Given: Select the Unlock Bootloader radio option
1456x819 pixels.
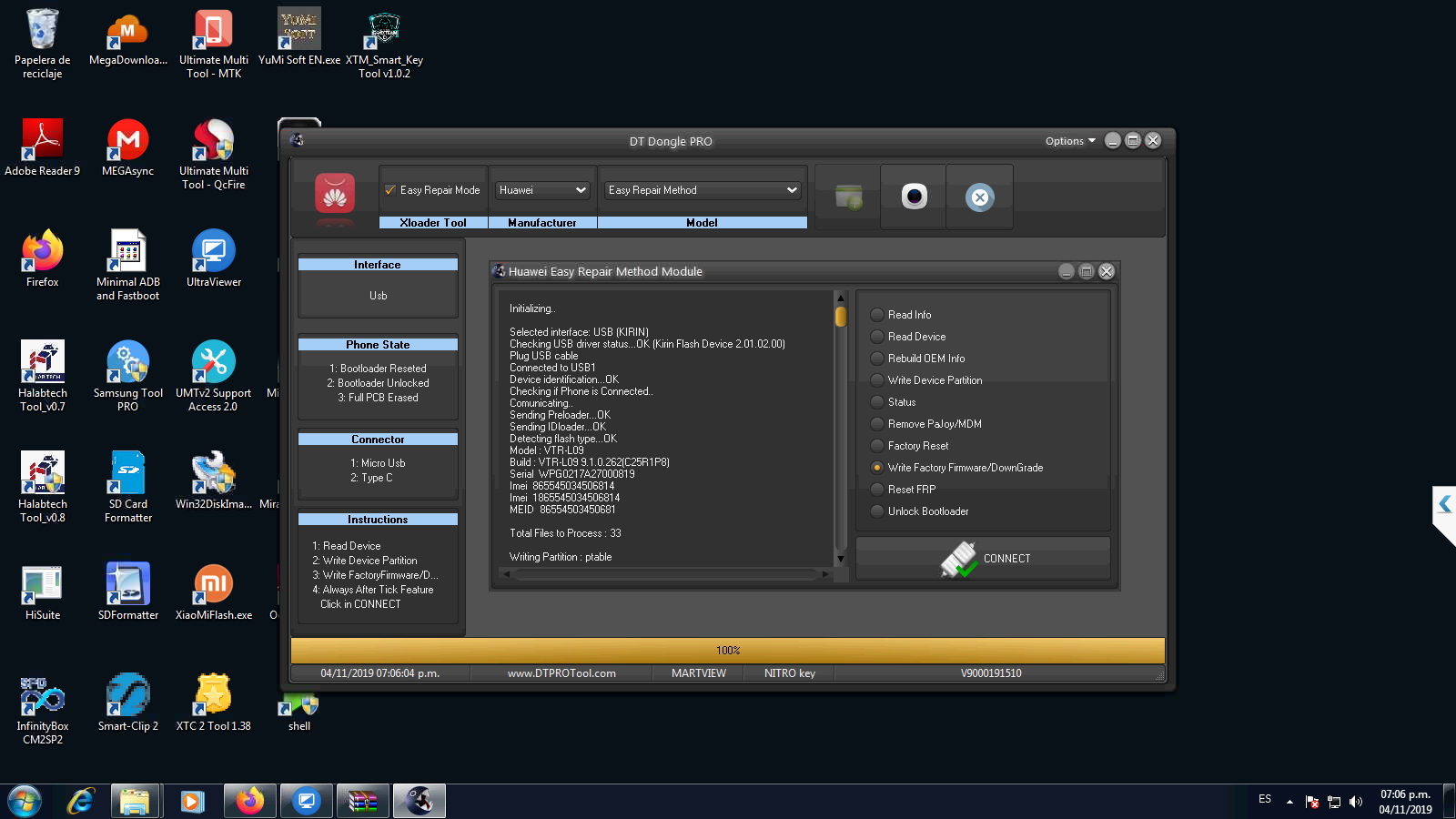Looking at the screenshot, I should [x=877, y=511].
